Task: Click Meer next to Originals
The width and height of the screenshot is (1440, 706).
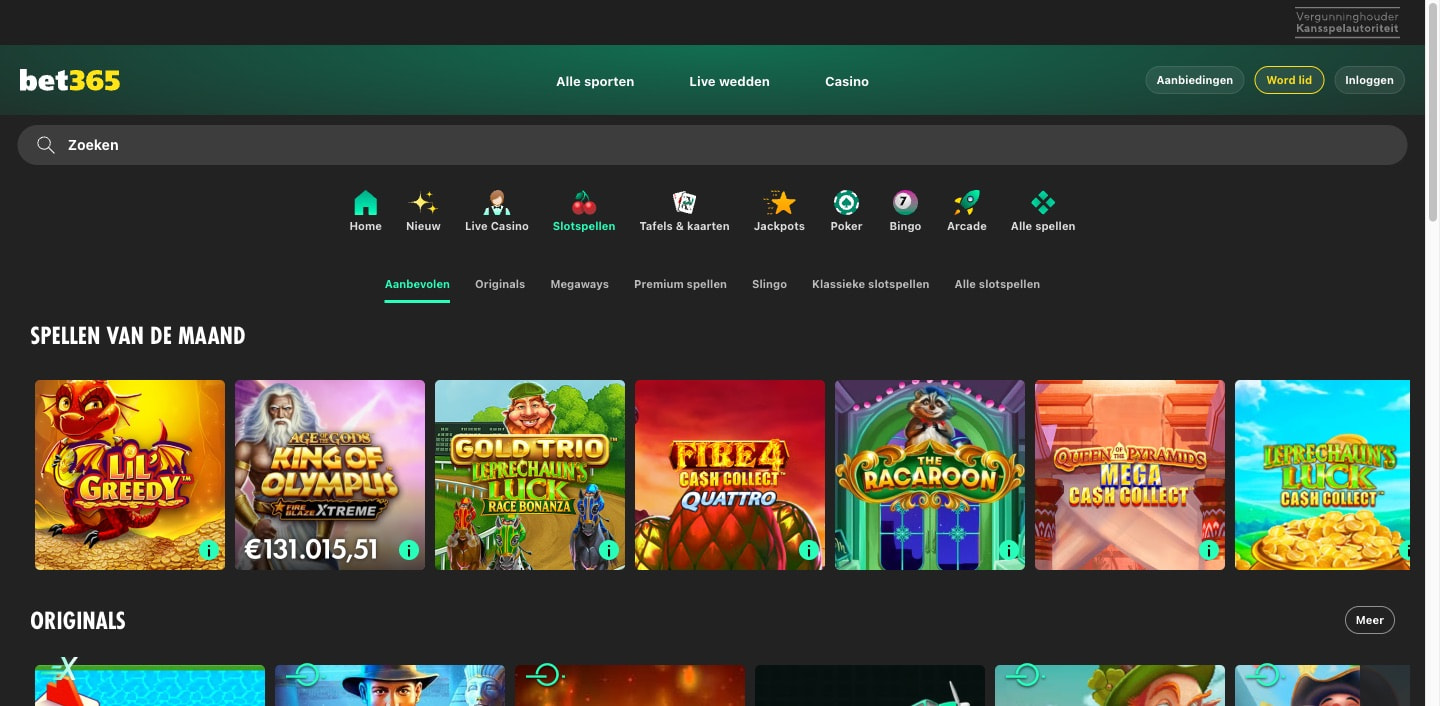Action: coord(1369,619)
